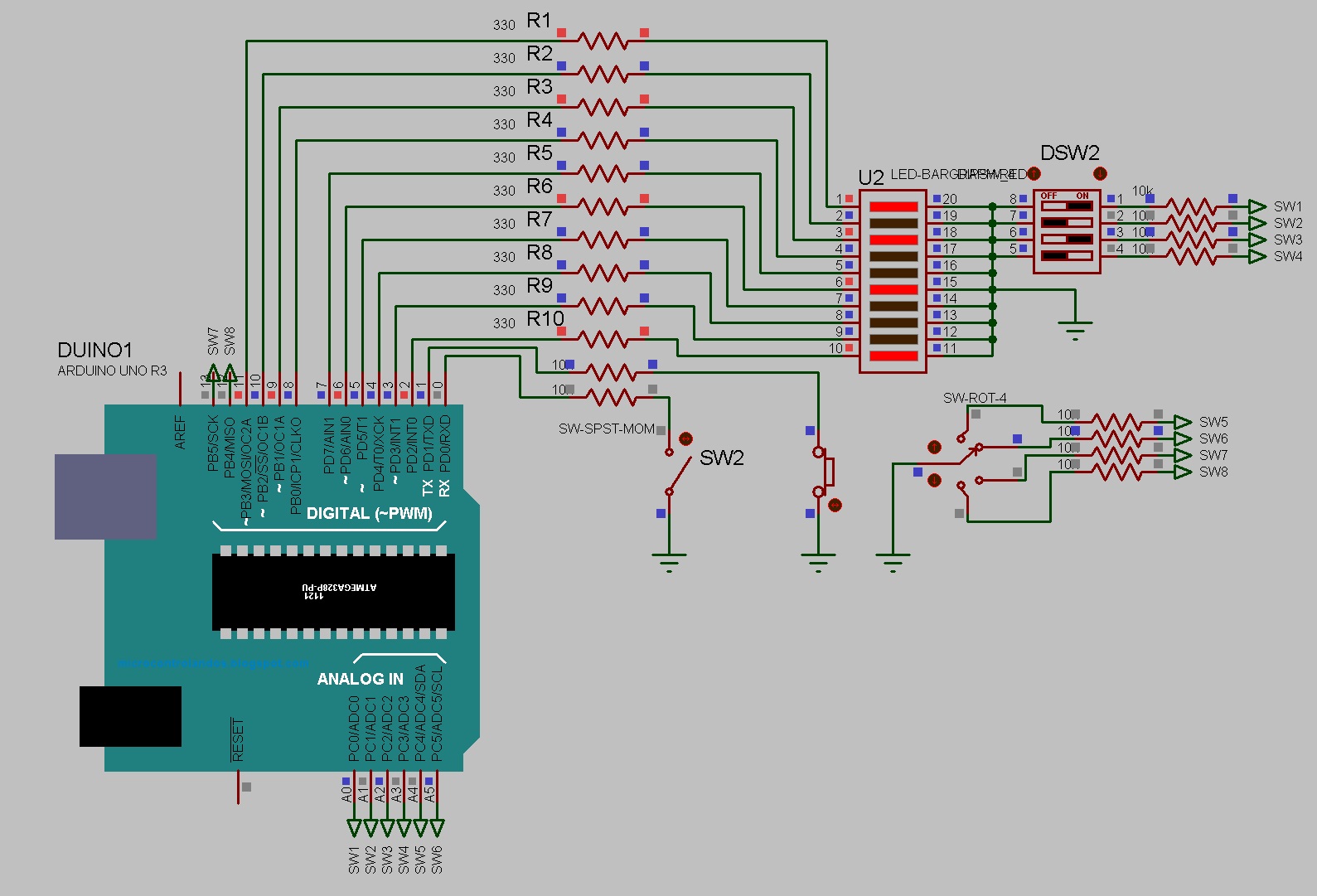Select the Arduino USB connector block
This screenshot has height=896, width=1317.
[x=105, y=496]
